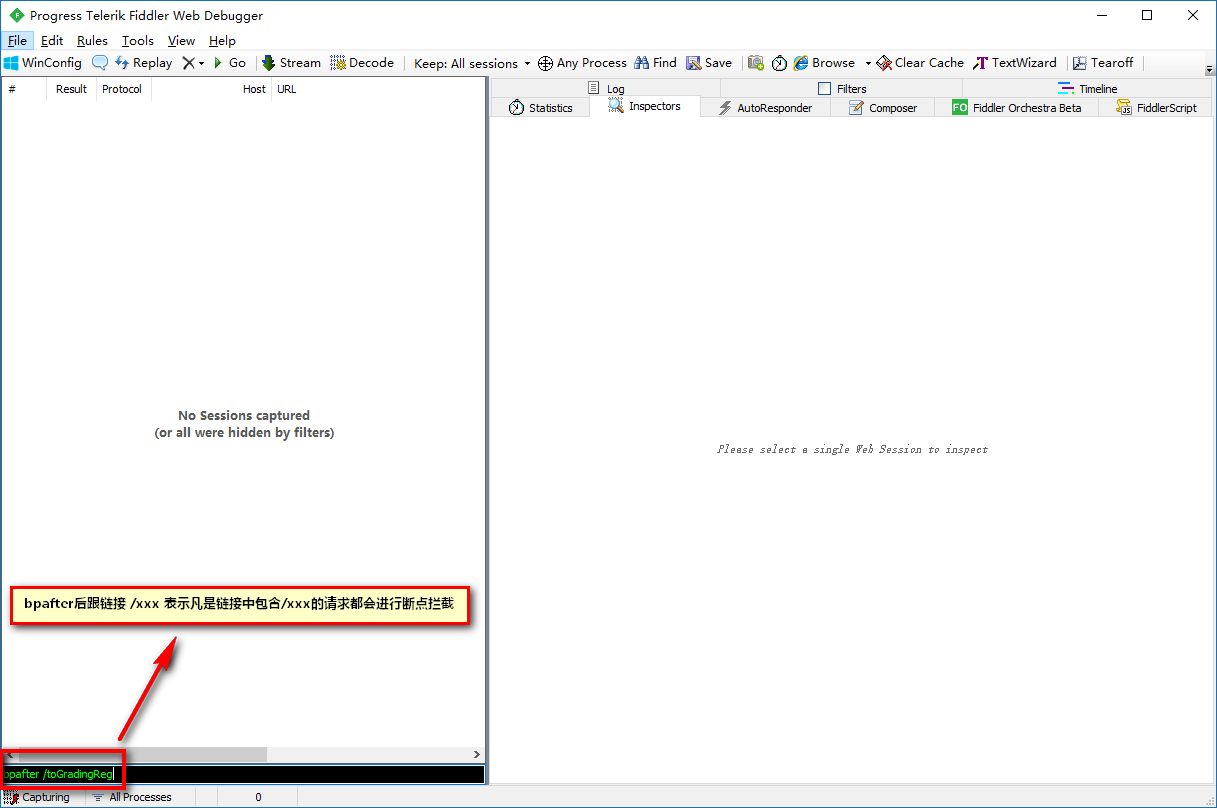Open the Fiddler Orchestra Beta tab
1217x808 pixels.
click(1016, 108)
